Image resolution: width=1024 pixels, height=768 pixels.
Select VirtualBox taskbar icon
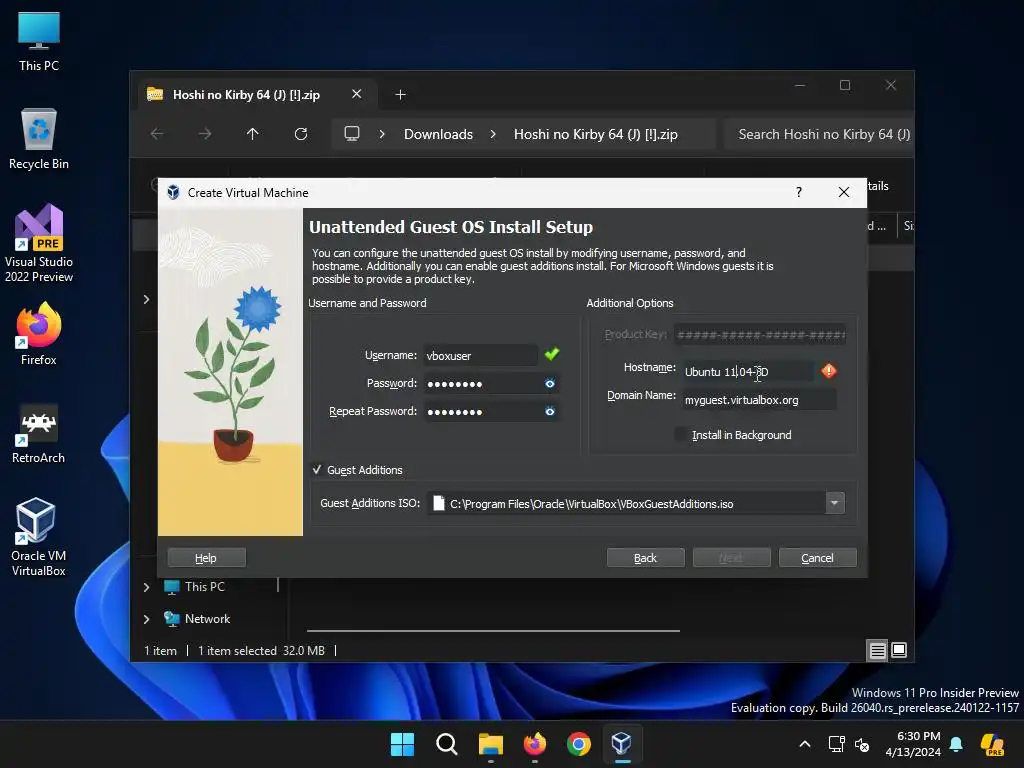622,744
